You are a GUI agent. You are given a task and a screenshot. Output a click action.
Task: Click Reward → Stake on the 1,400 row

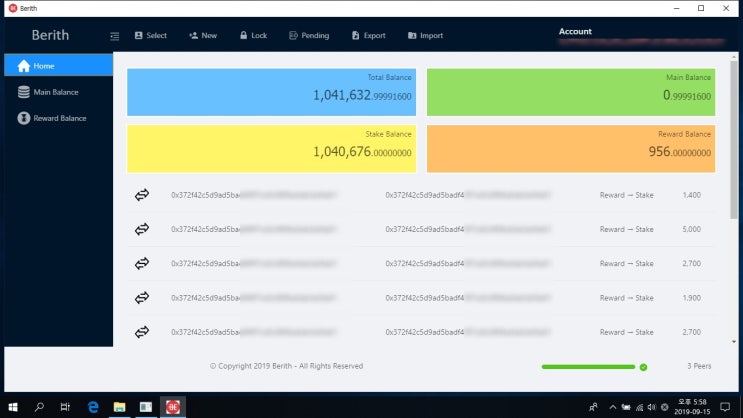(626, 195)
